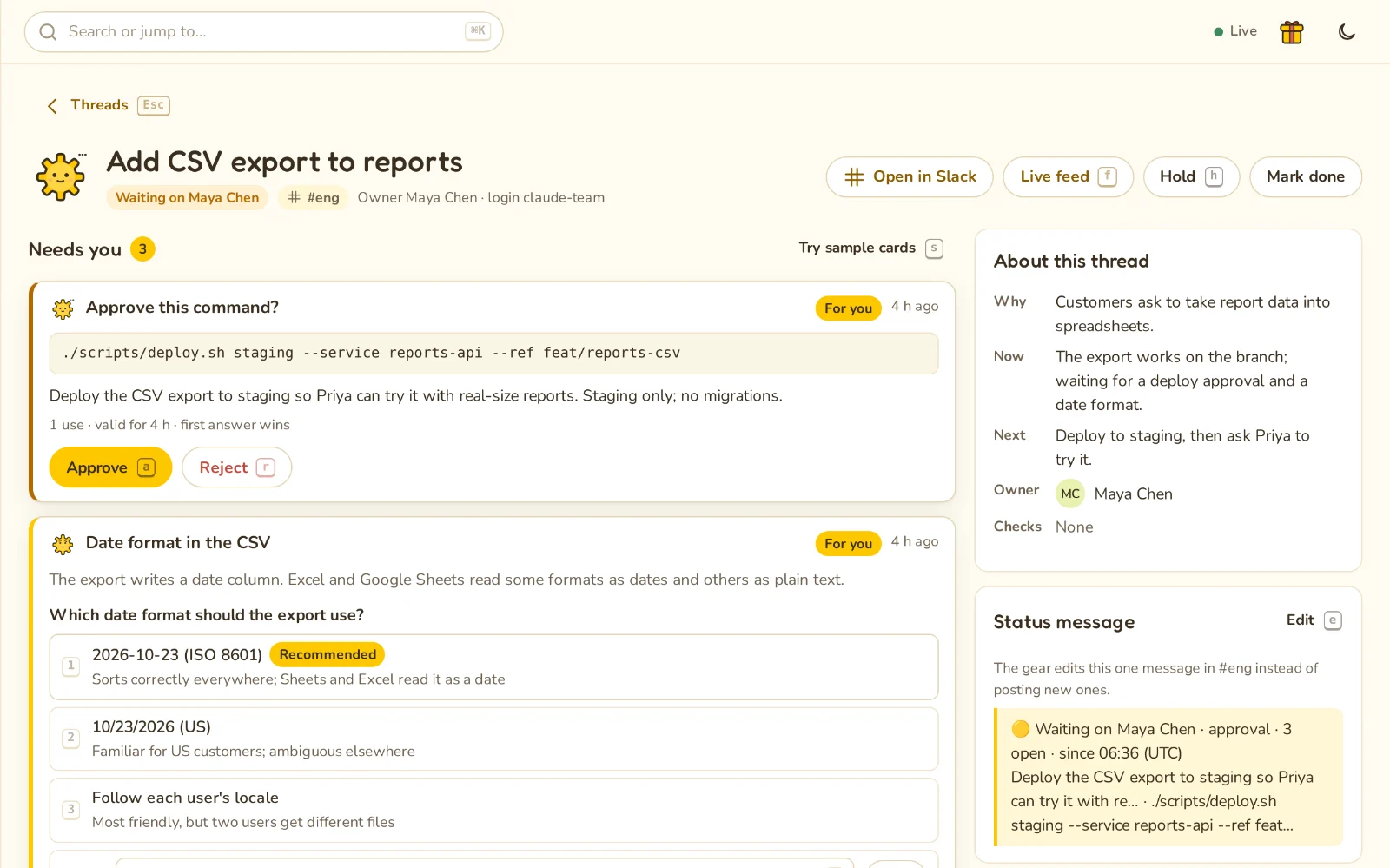Click the About this thread heading
This screenshot has height=868, width=1390.
[1071, 262]
